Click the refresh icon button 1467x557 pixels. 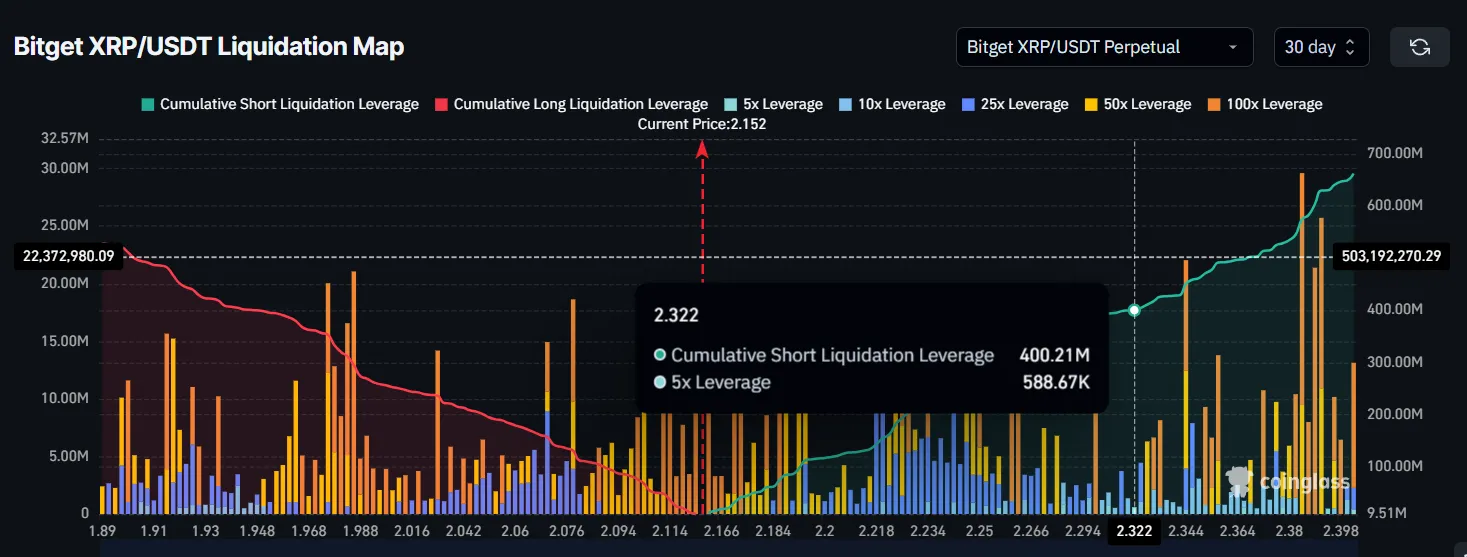coord(1419,47)
